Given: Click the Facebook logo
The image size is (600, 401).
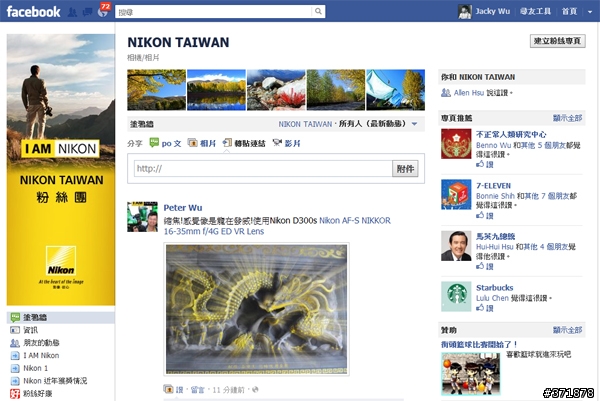Looking at the screenshot, I should 33,12.
